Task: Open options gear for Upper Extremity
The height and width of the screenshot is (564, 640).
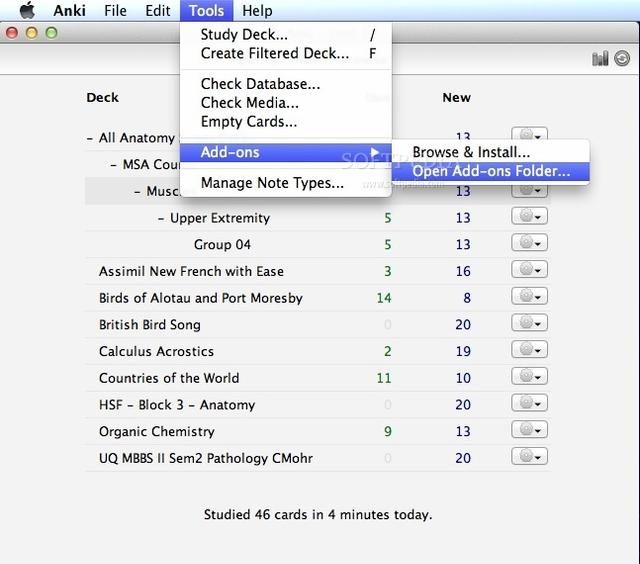Action: click(x=529, y=216)
